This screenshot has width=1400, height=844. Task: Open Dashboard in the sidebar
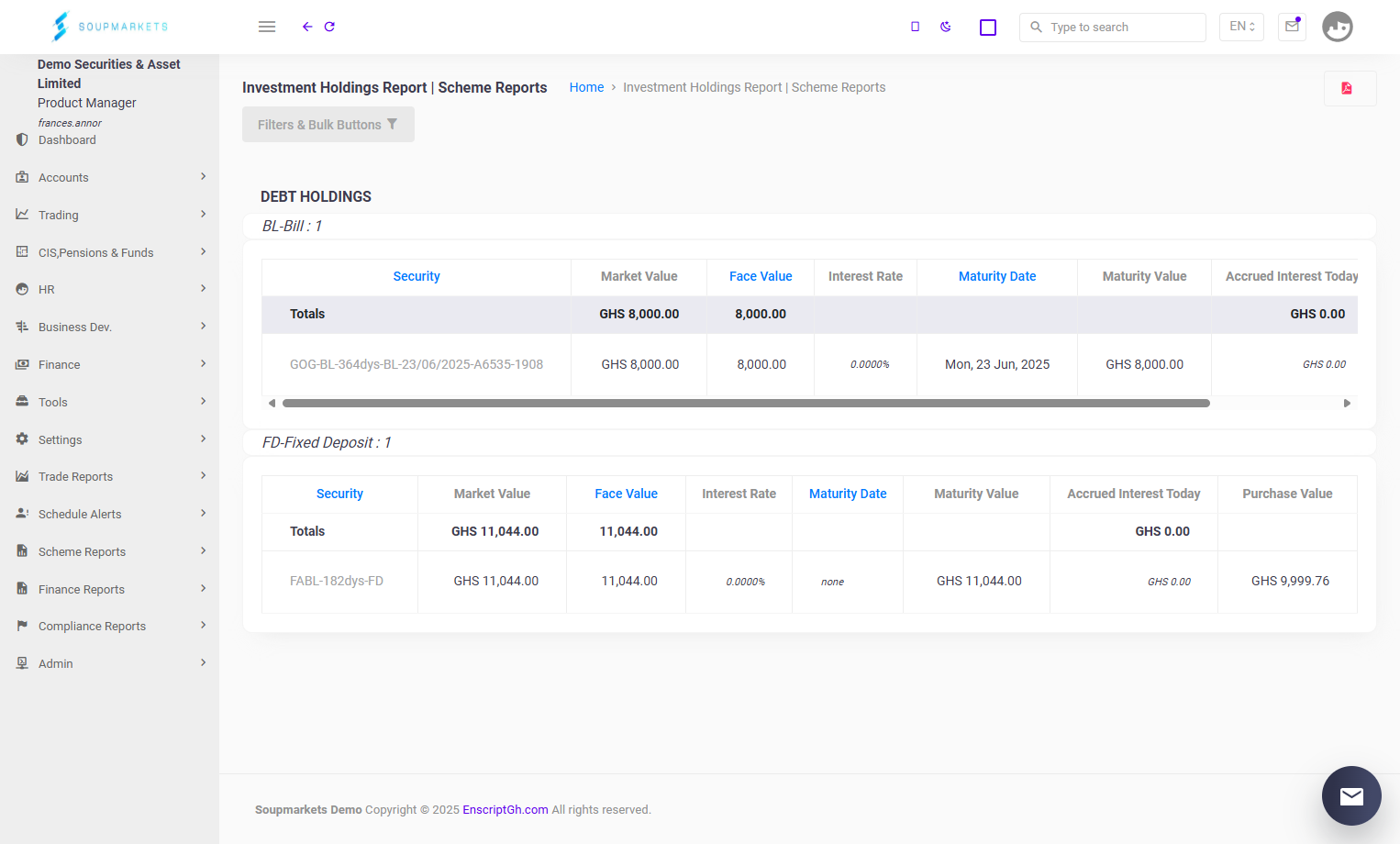pos(67,139)
